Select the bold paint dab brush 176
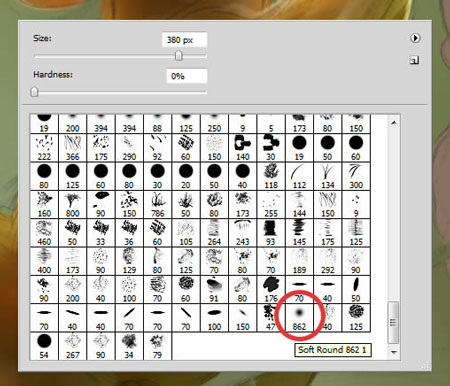The height and width of the screenshot is (386, 450). [x=271, y=290]
